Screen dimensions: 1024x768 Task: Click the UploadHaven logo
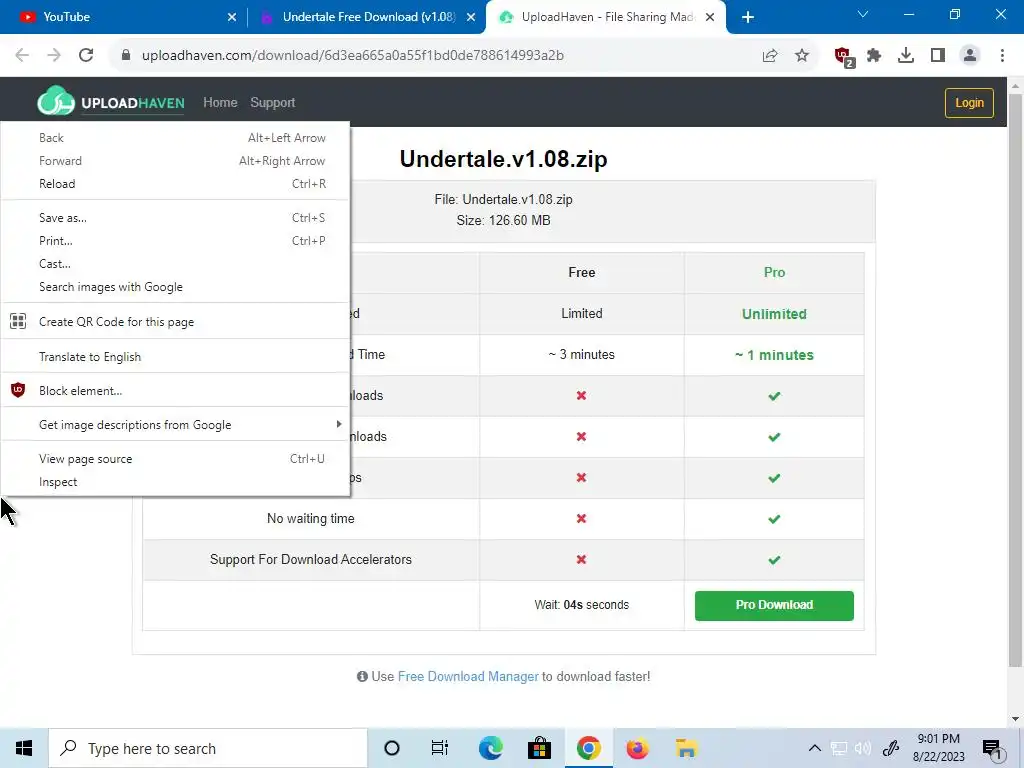111,102
